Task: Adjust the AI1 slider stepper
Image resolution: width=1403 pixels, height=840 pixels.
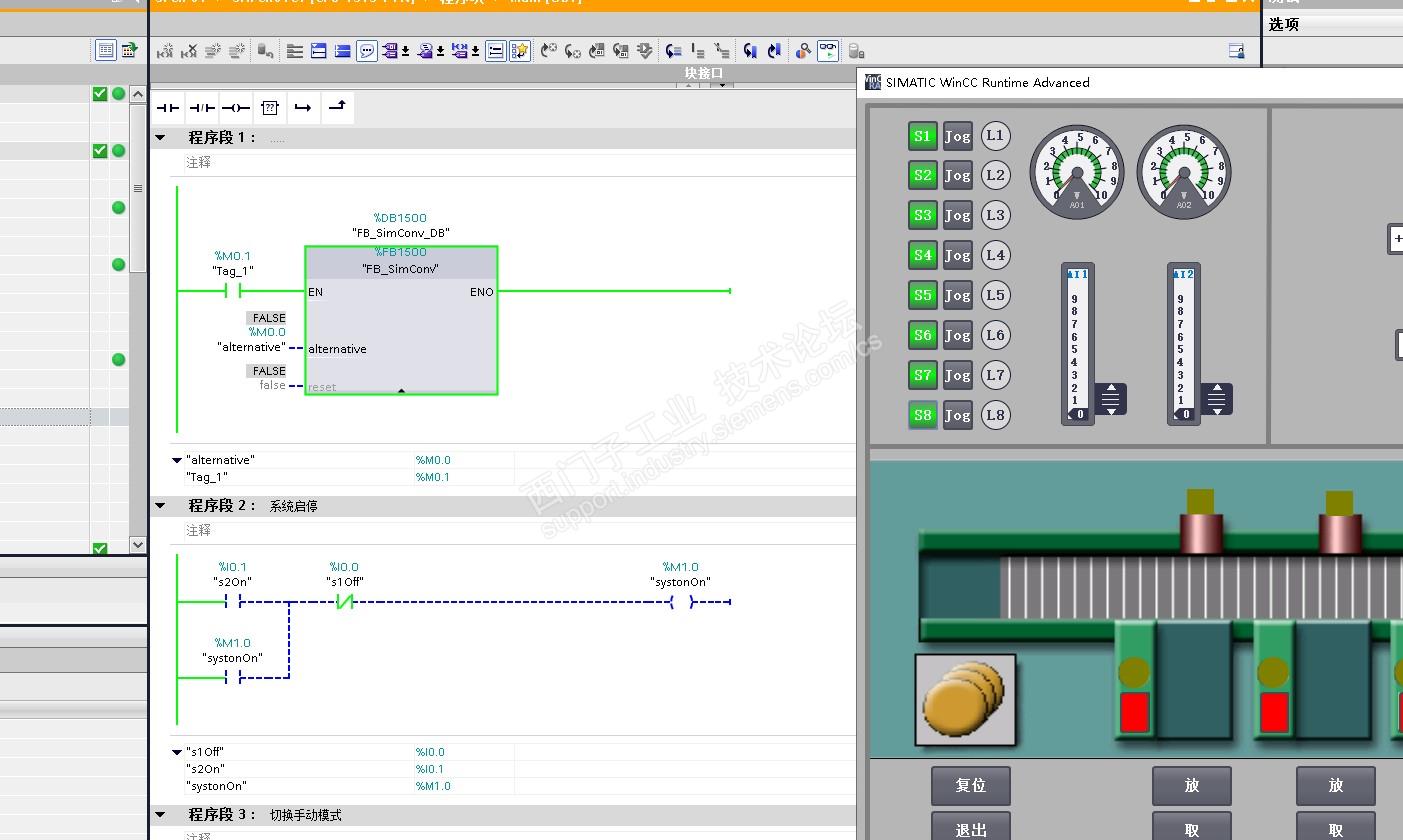Action: tap(1110, 400)
